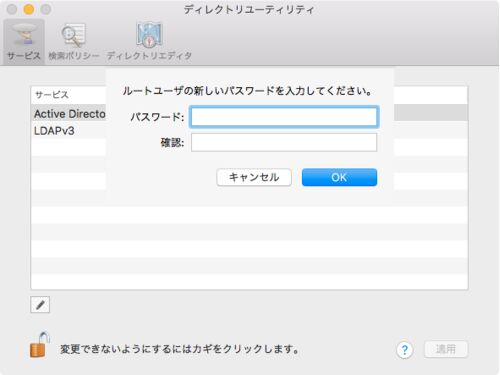This screenshot has height=375, width=500.
Task: Click the greyed-out 適用 button
Action: click(x=446, y=349)
